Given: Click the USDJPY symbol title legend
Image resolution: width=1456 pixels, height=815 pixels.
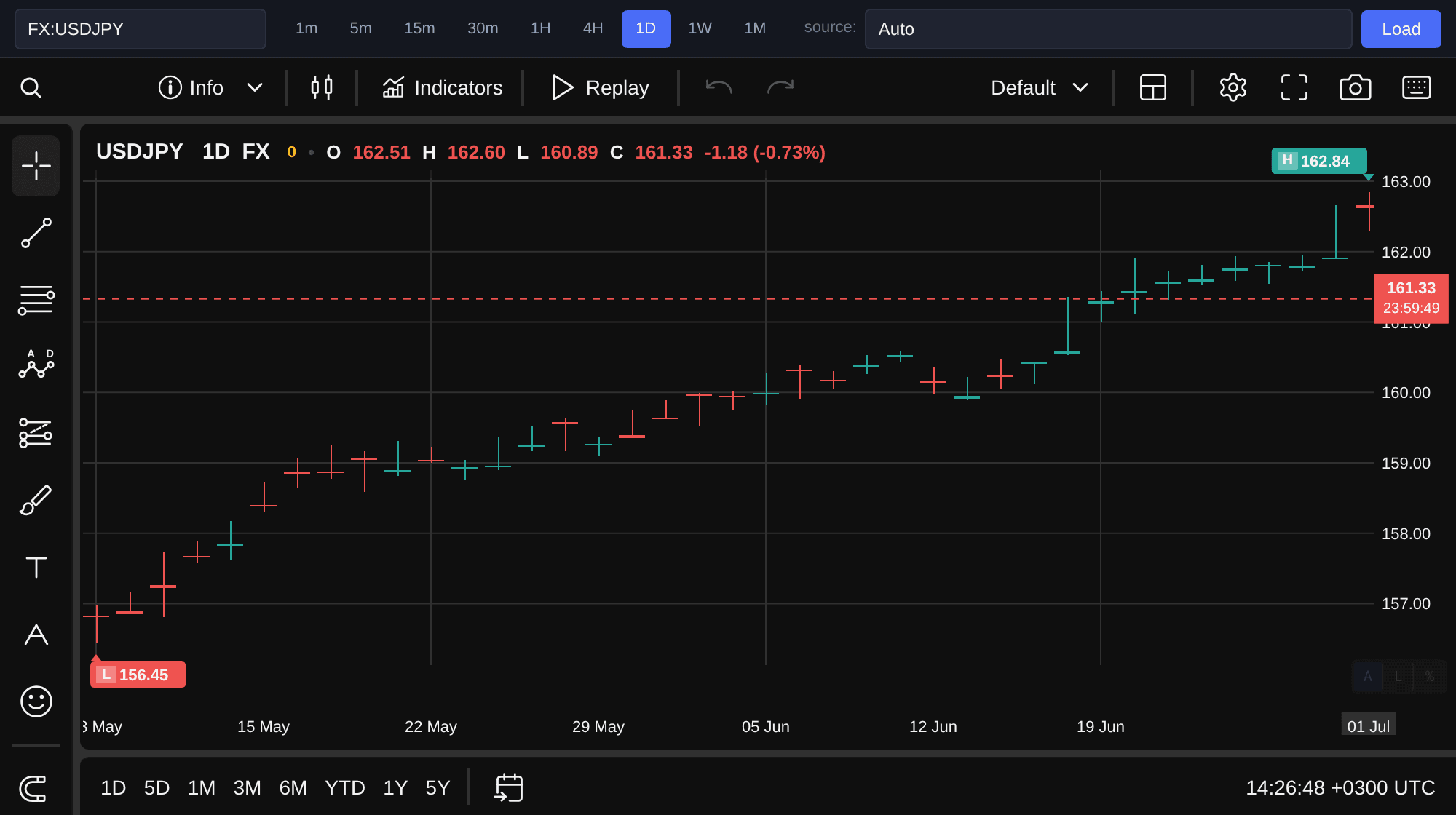Looking at the screenshot, I should [140, 152].
